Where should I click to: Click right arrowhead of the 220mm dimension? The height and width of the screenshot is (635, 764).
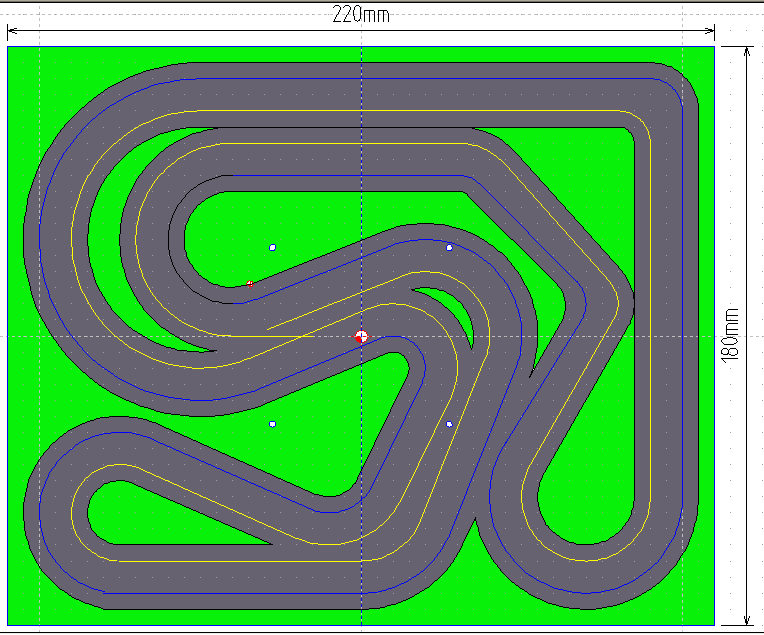tap(709, 30)
